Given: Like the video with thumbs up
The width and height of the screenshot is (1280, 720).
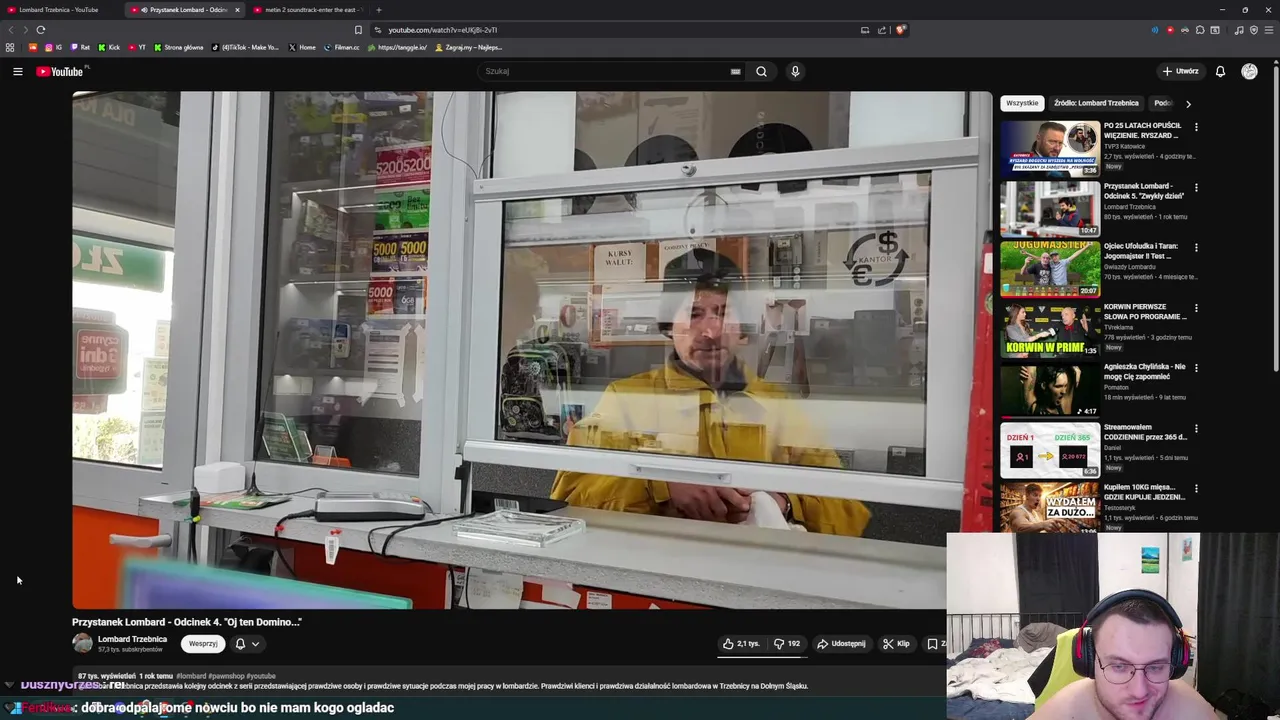Looking at the screenshot, I should pos(741,644).
